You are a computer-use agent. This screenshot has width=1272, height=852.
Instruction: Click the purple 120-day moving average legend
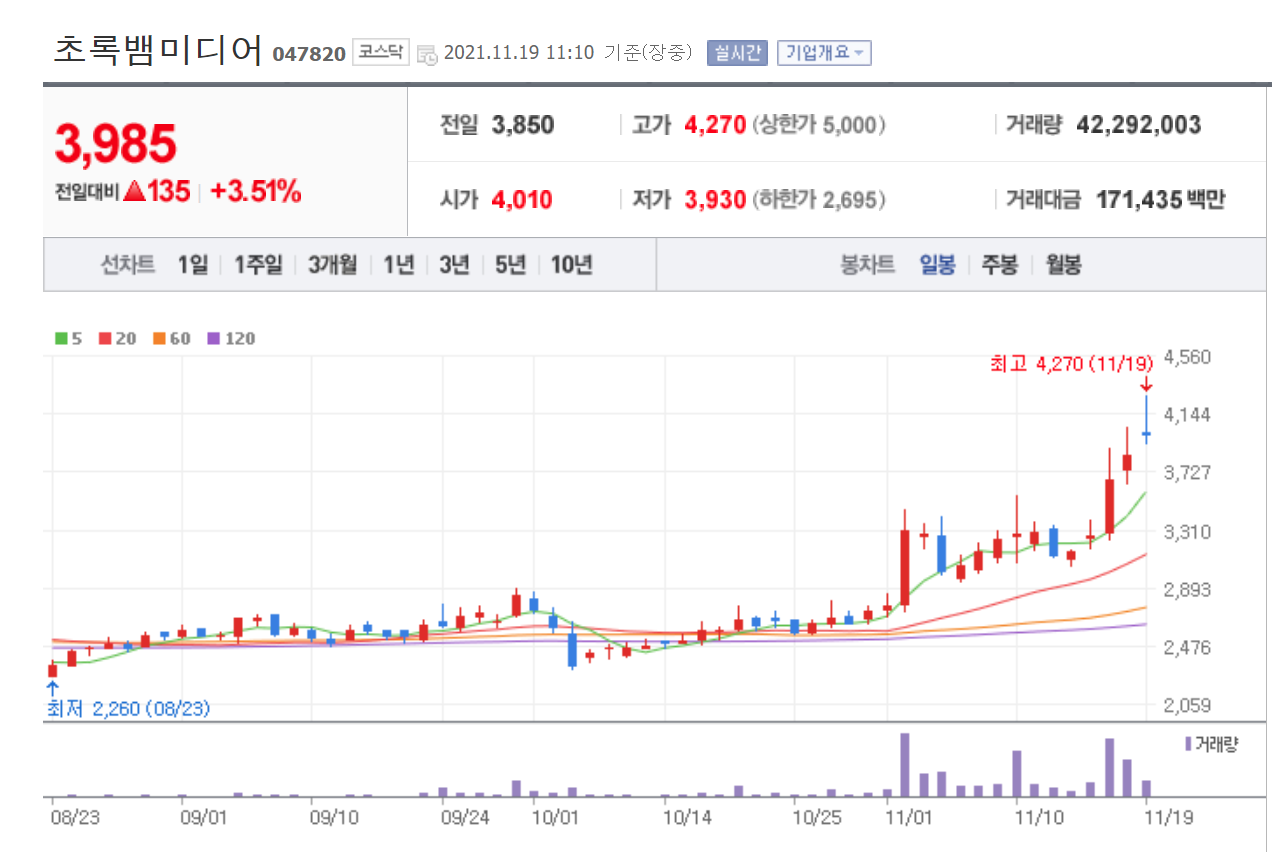tap(230, 338)
